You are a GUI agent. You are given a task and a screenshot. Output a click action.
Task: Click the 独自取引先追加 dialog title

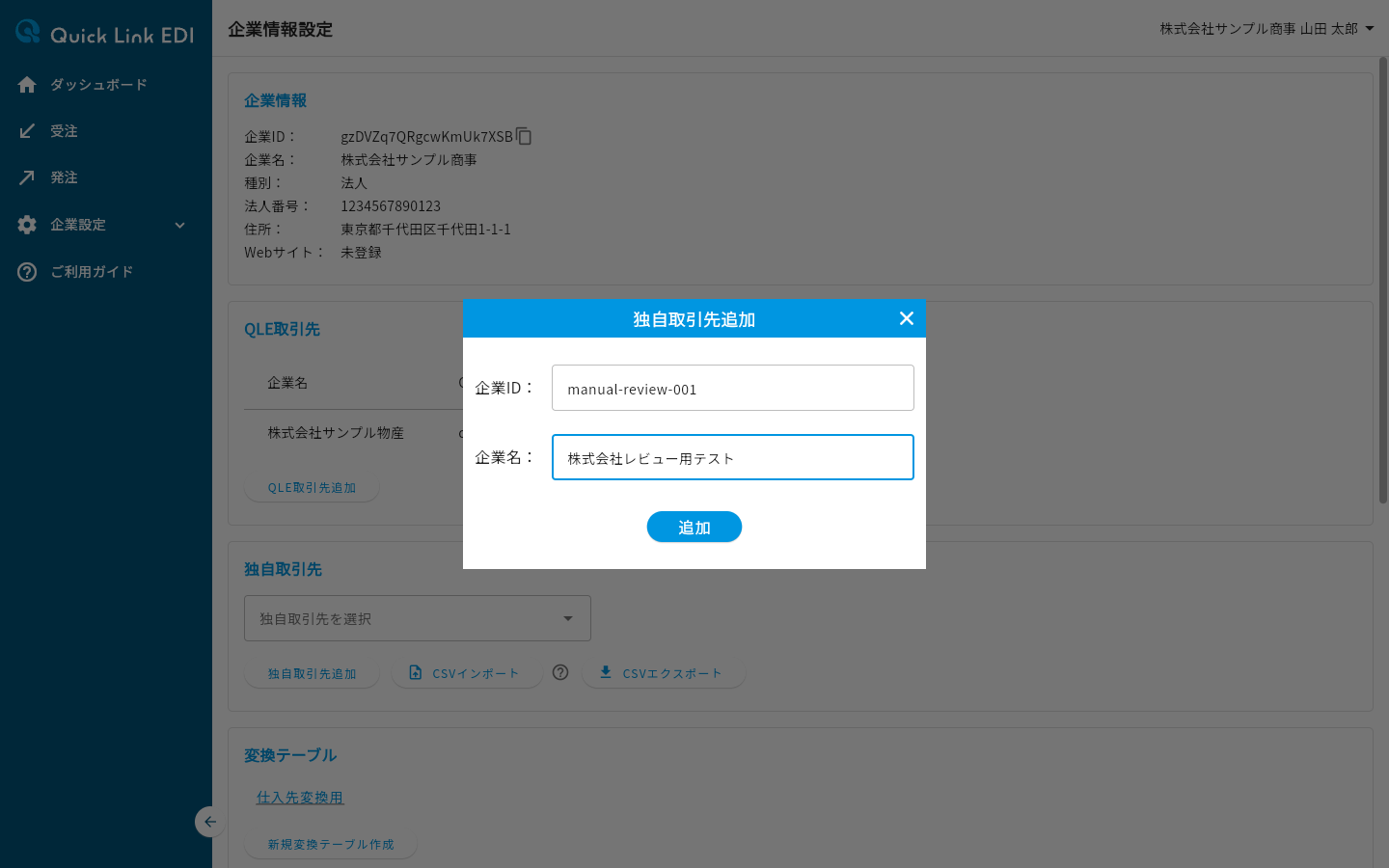694,319
